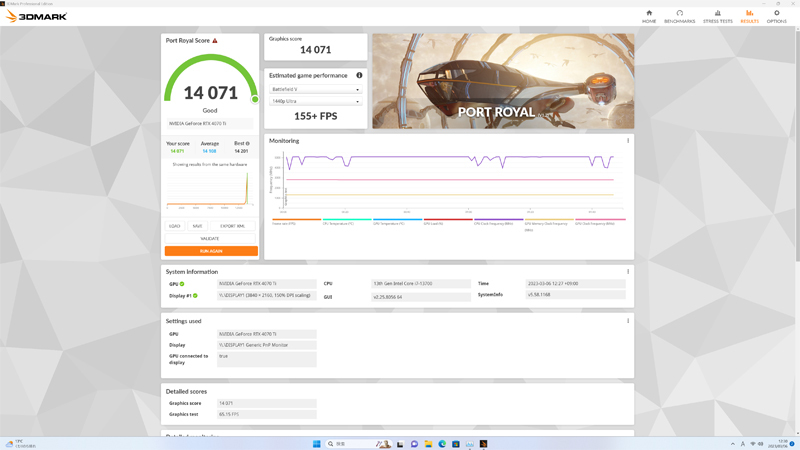
Task: Click the 13th Gen Intel Core CPU value
Action: click(x=420, y=284)
